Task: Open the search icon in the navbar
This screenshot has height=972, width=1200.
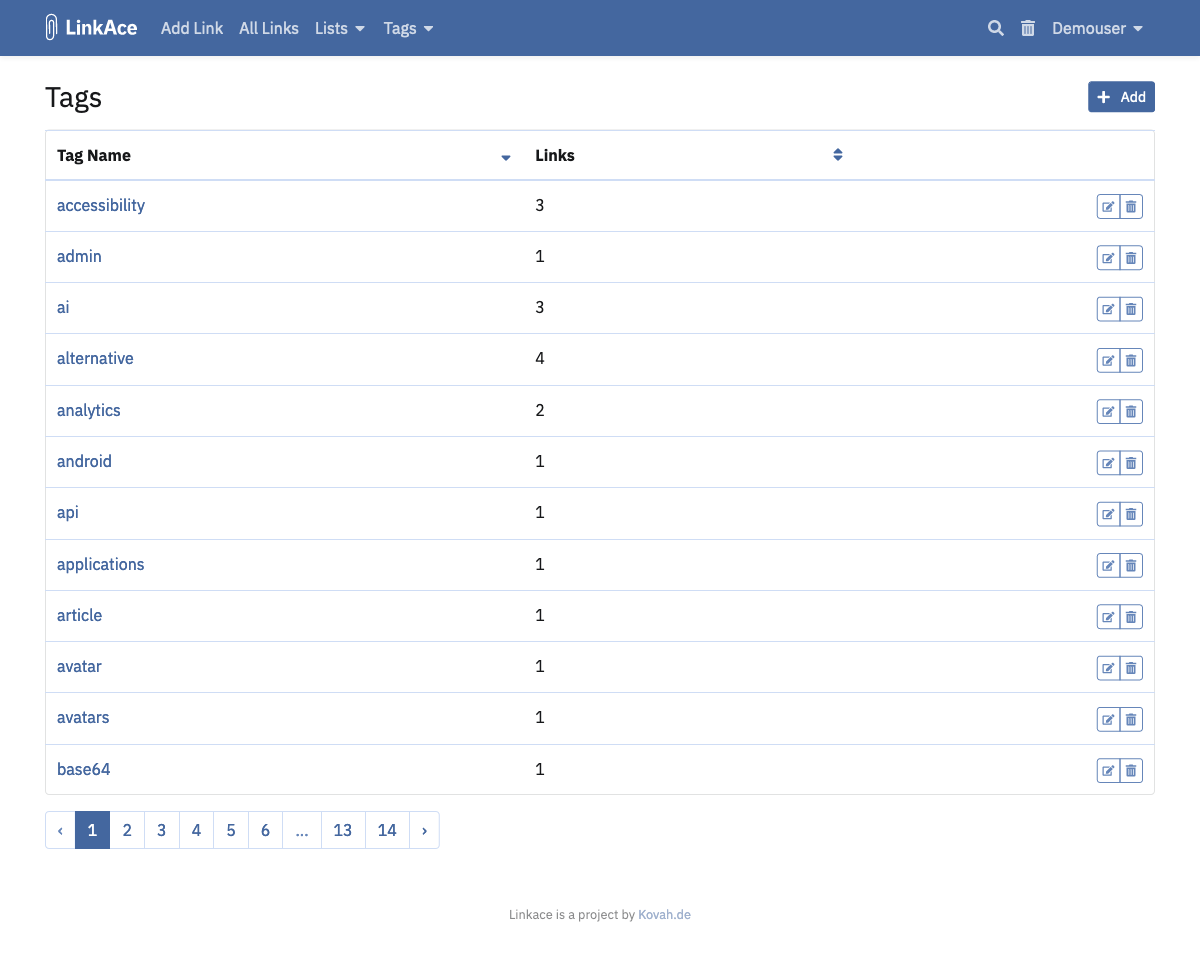Action: tap(995, 28)
